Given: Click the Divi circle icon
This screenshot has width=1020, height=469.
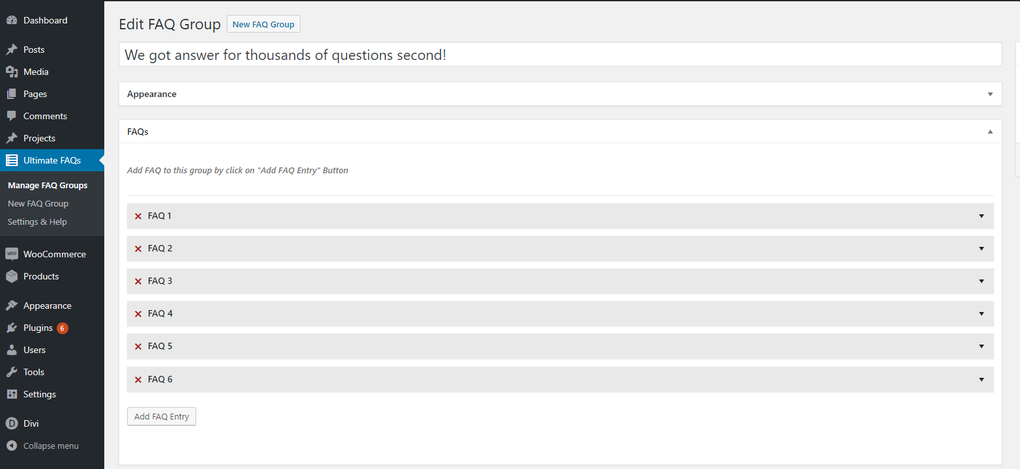Looking at the screenshot, I should click(12, 423).
